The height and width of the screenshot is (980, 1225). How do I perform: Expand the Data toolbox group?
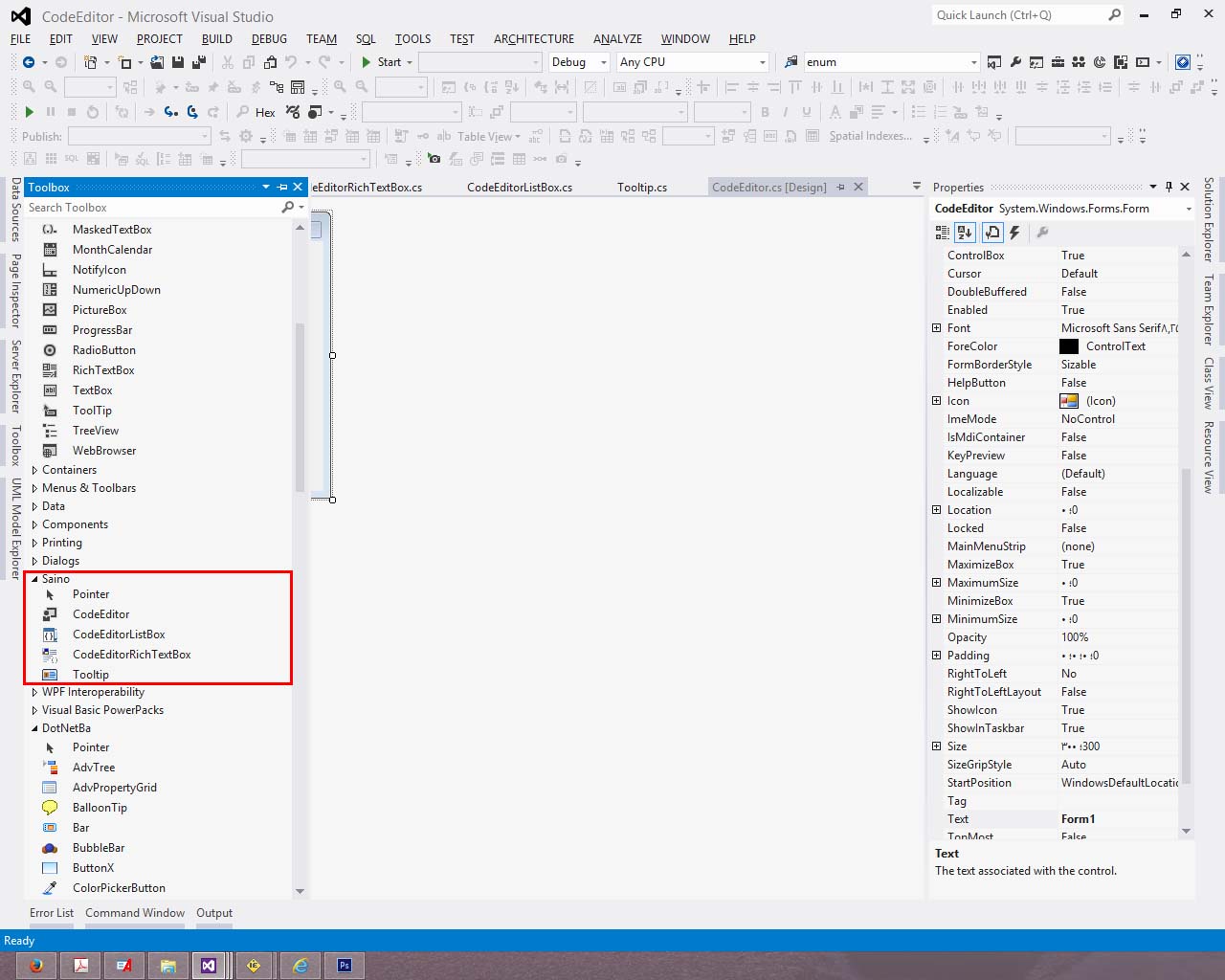tap(35, 506)
